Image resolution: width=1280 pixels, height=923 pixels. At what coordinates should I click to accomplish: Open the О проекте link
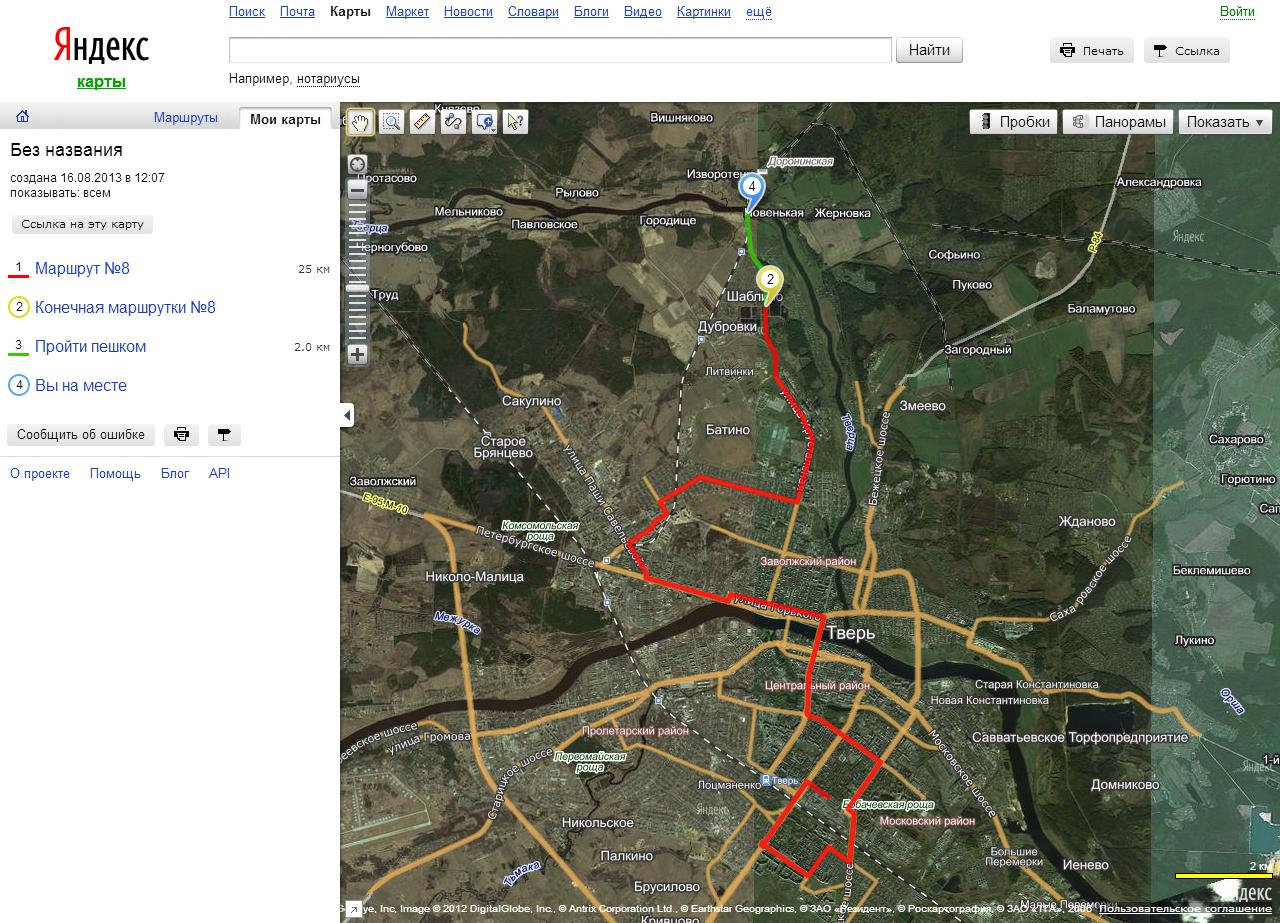click(x=40, y=473)
